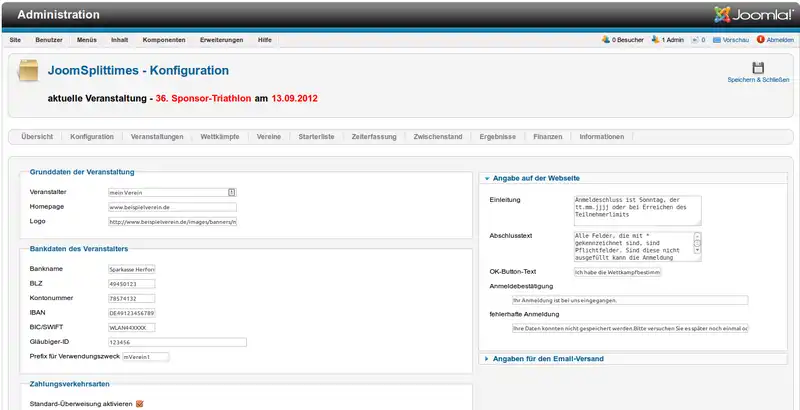800x410 pixels.
Task: Open the Site menu
Action: [x=15, y=40]
